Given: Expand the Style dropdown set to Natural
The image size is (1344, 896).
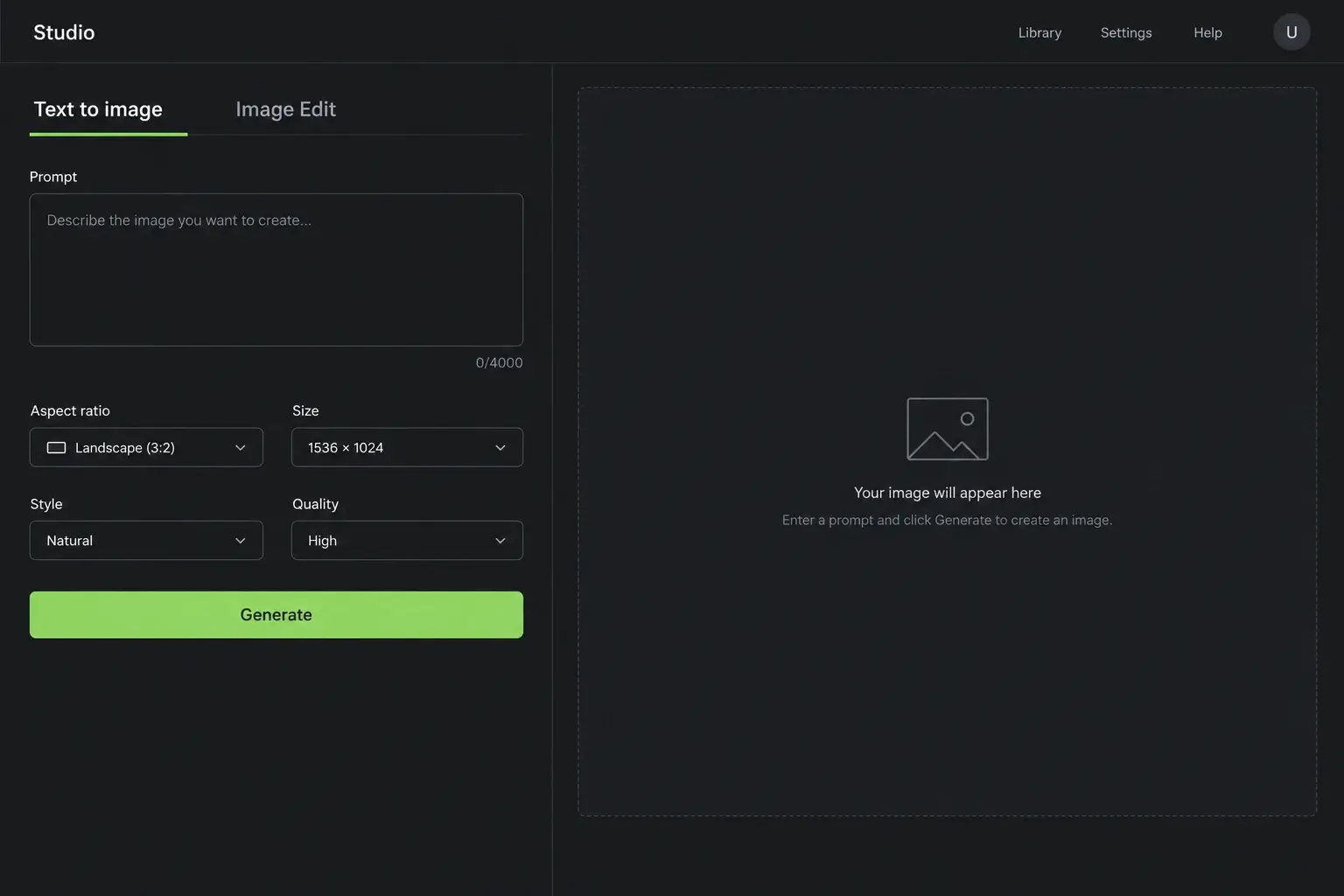Looking at the screenshot, I should 146,541.
